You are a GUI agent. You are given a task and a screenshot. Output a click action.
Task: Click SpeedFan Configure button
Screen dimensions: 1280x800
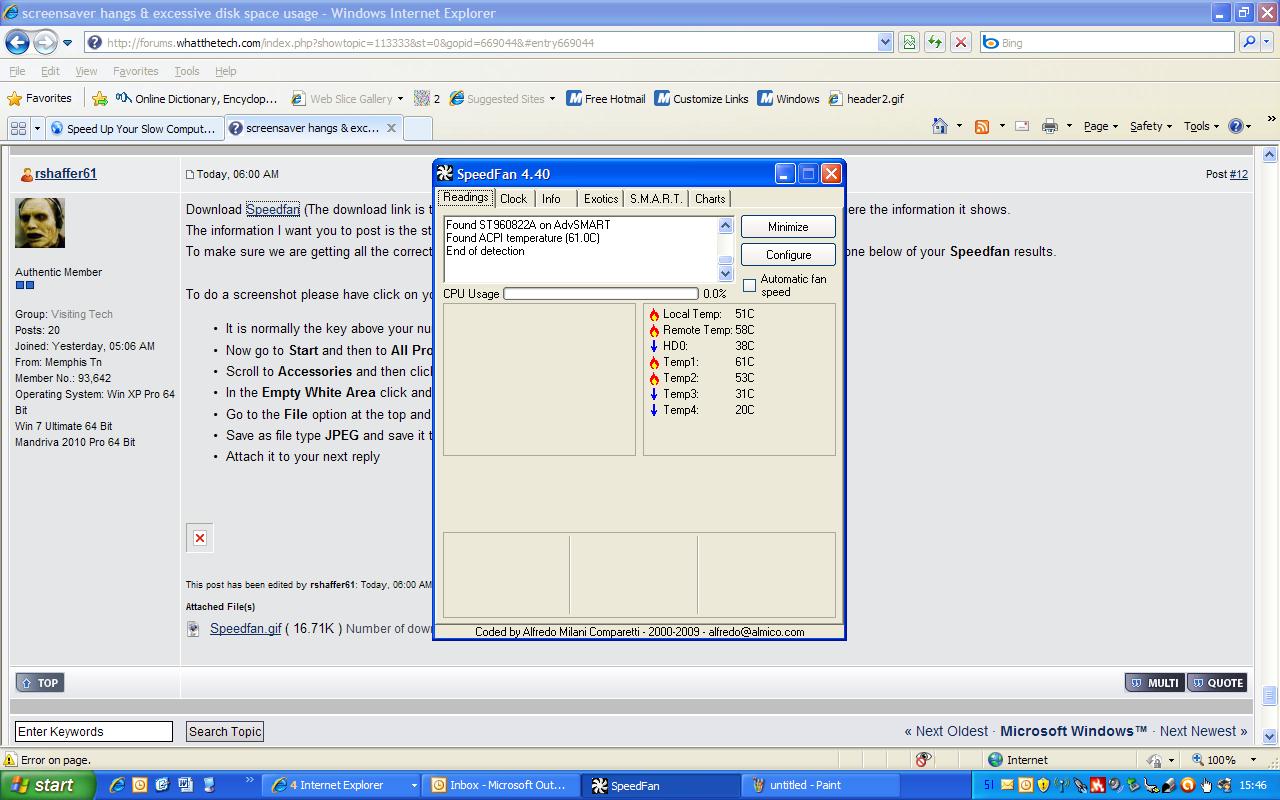pos(788,255)
